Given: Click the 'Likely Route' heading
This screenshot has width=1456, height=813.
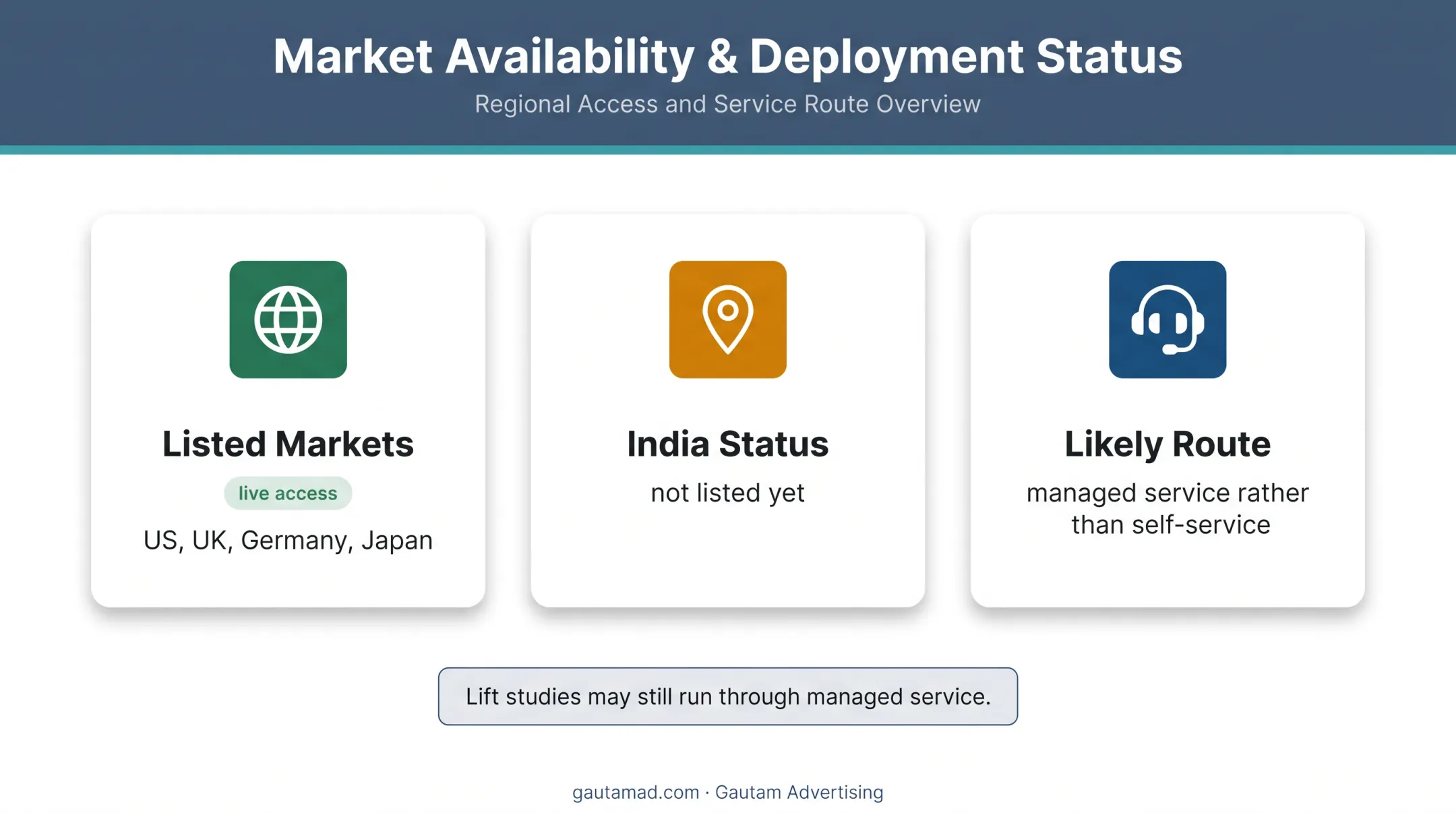Looking at the screenshot, I should (1167, 444).
